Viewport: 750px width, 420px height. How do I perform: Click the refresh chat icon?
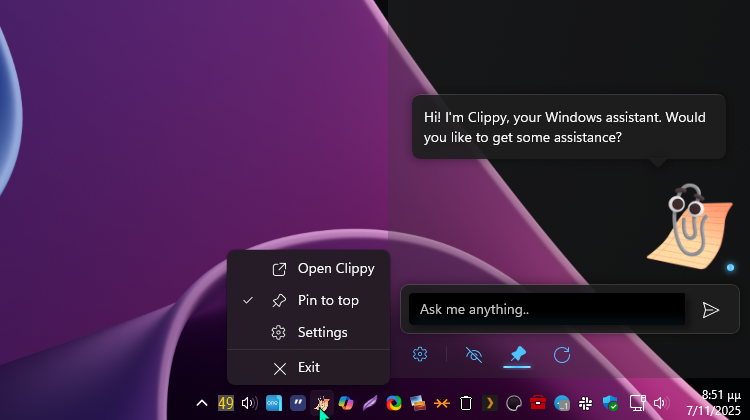coord(562,355)
